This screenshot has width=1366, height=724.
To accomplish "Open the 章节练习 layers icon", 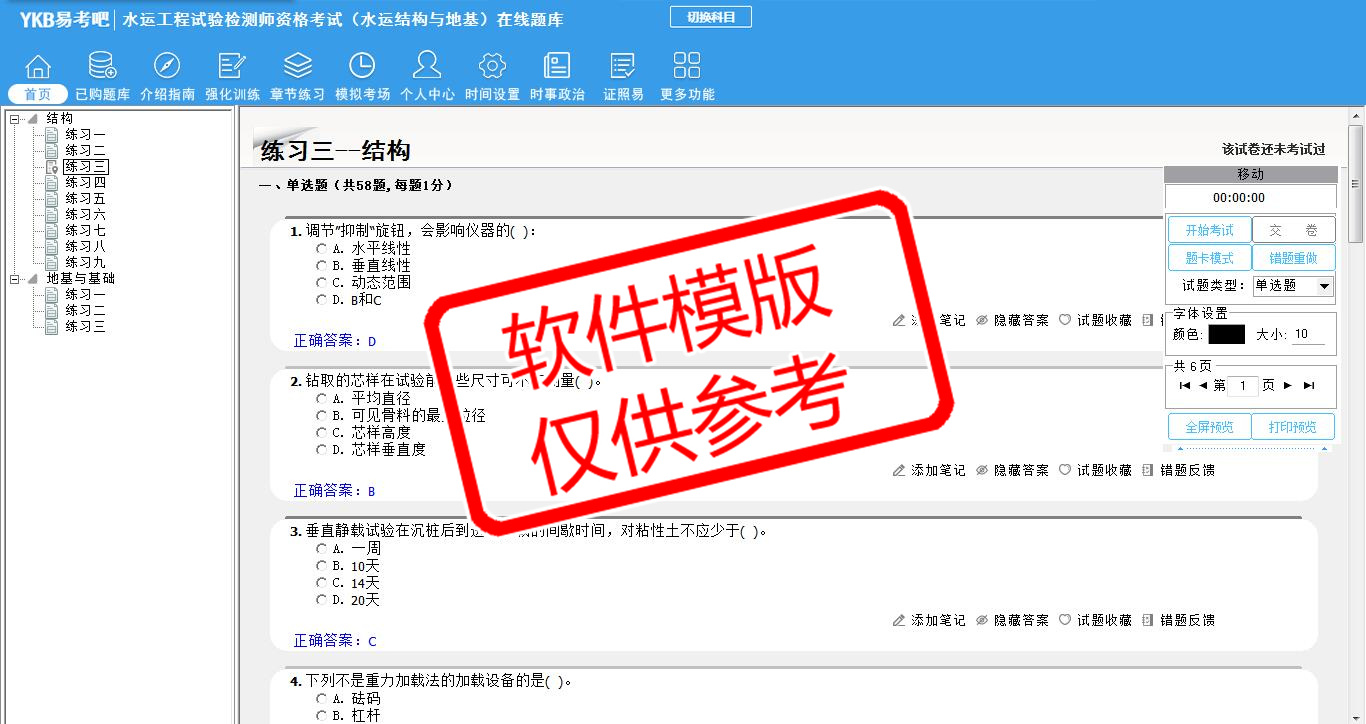I will 297,67.
